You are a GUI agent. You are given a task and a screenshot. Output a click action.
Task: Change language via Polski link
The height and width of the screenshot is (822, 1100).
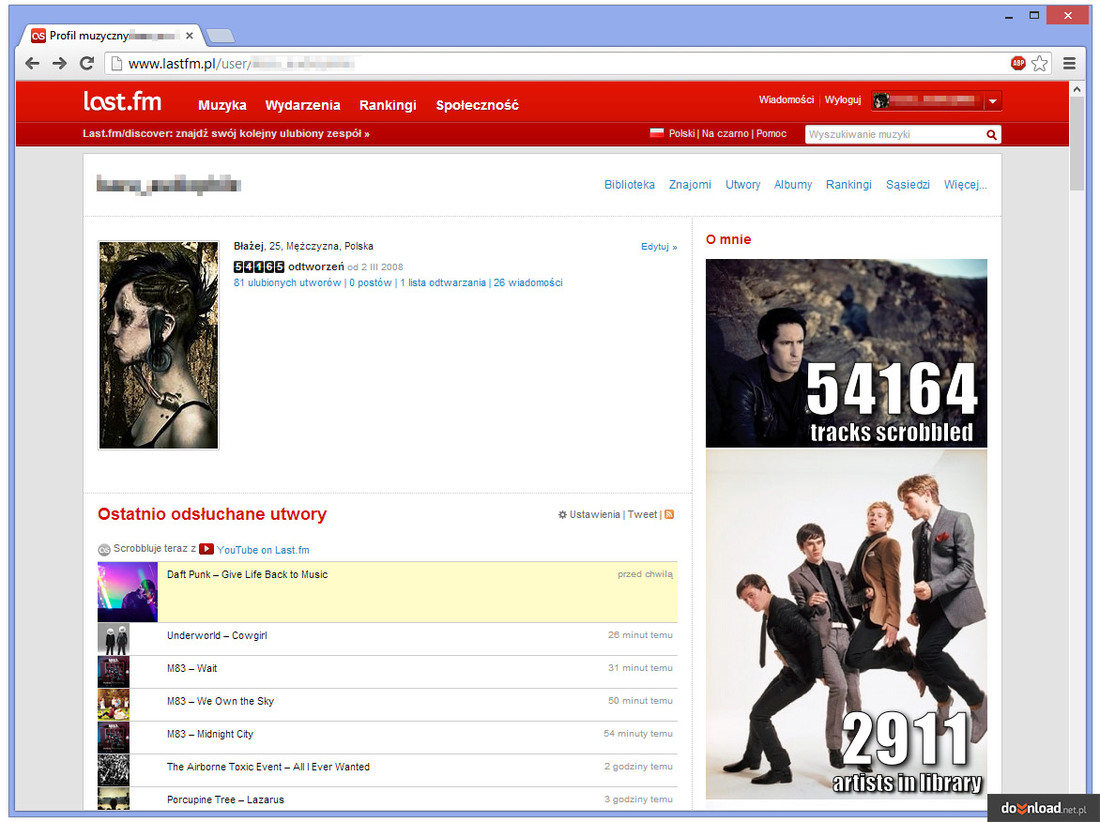pos(682,133)
